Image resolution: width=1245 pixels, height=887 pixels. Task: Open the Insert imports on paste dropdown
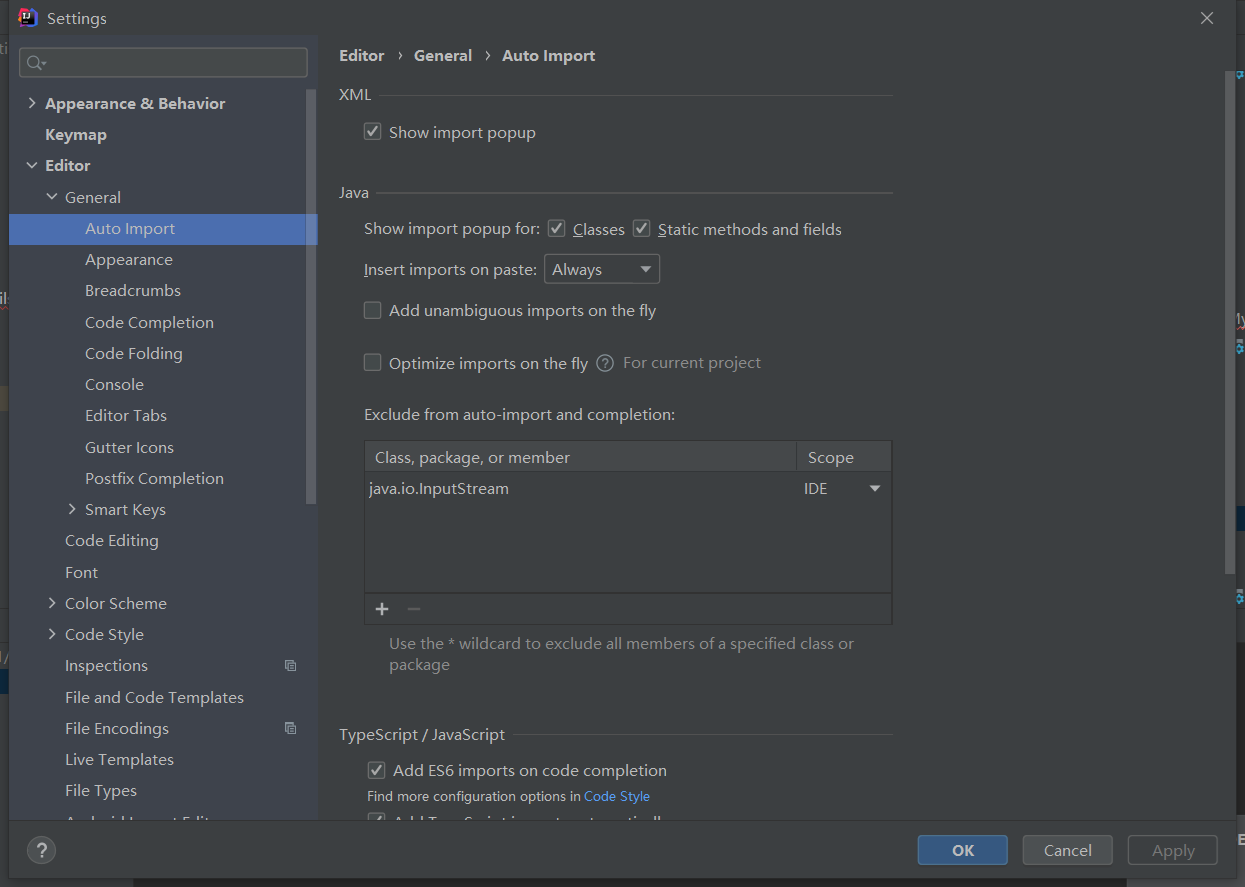click(601, 269)
